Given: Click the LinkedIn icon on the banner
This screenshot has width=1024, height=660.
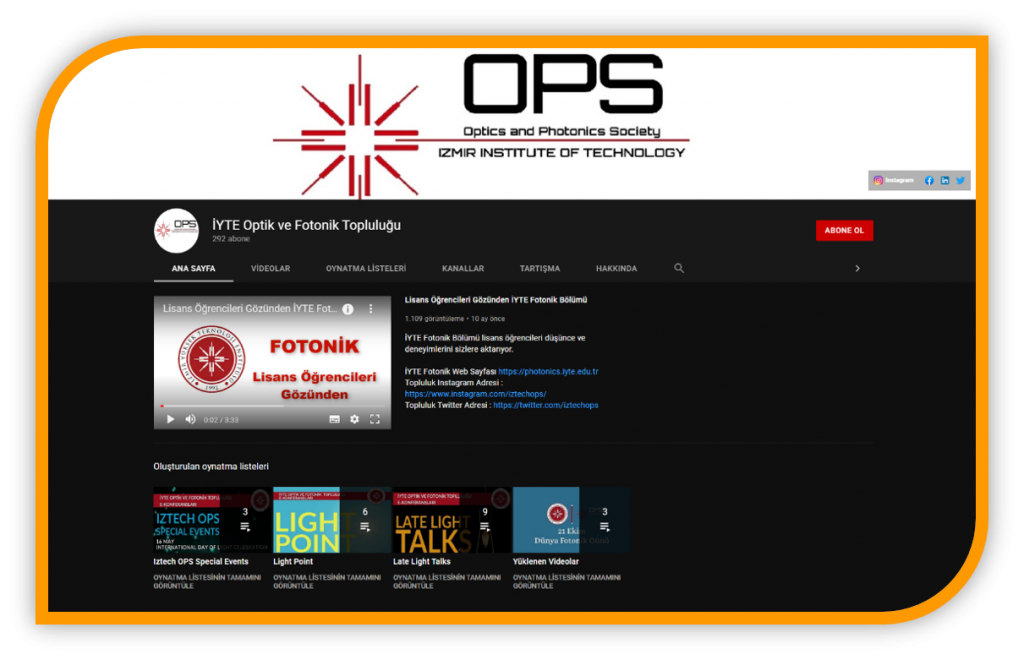Looking at the screenshot, I should click(945, 180).
